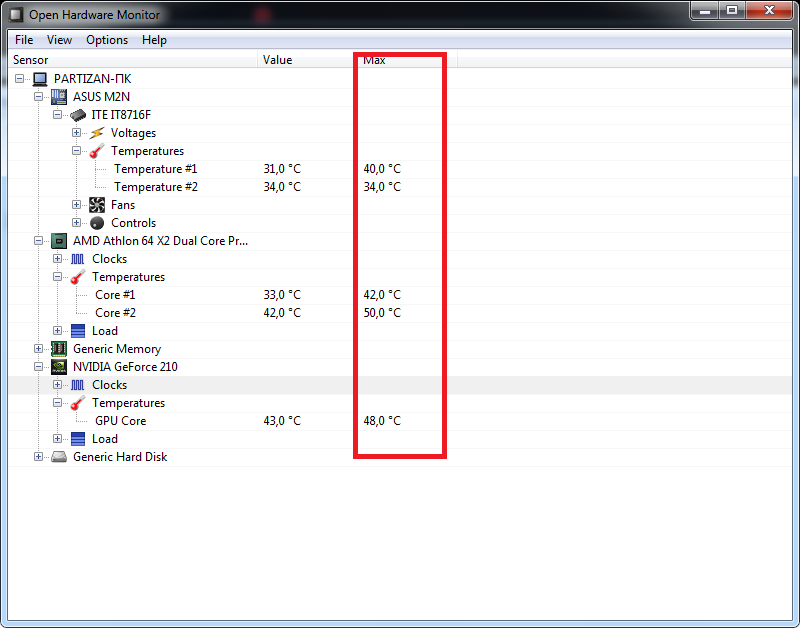The image size is (800, 628).
Task: Click the Fans icon
Action: click(x=96, y=205)
